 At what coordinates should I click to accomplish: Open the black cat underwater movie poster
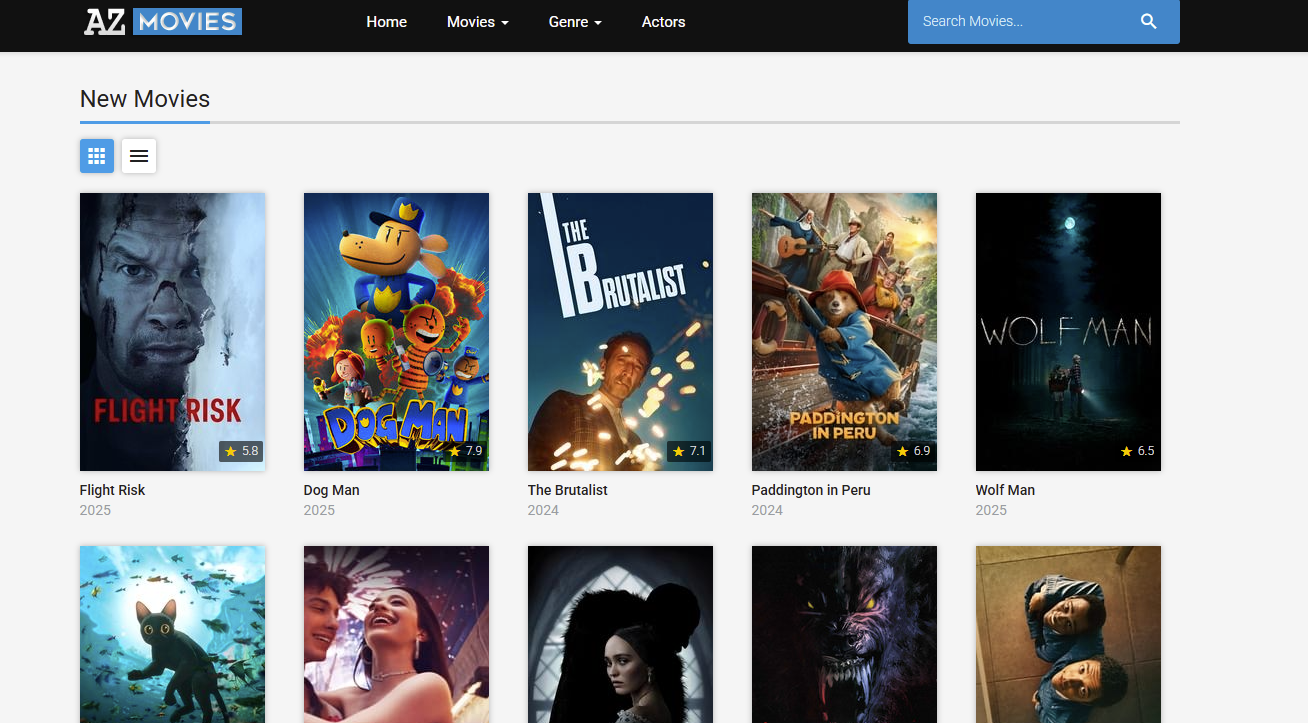(172, 634)
